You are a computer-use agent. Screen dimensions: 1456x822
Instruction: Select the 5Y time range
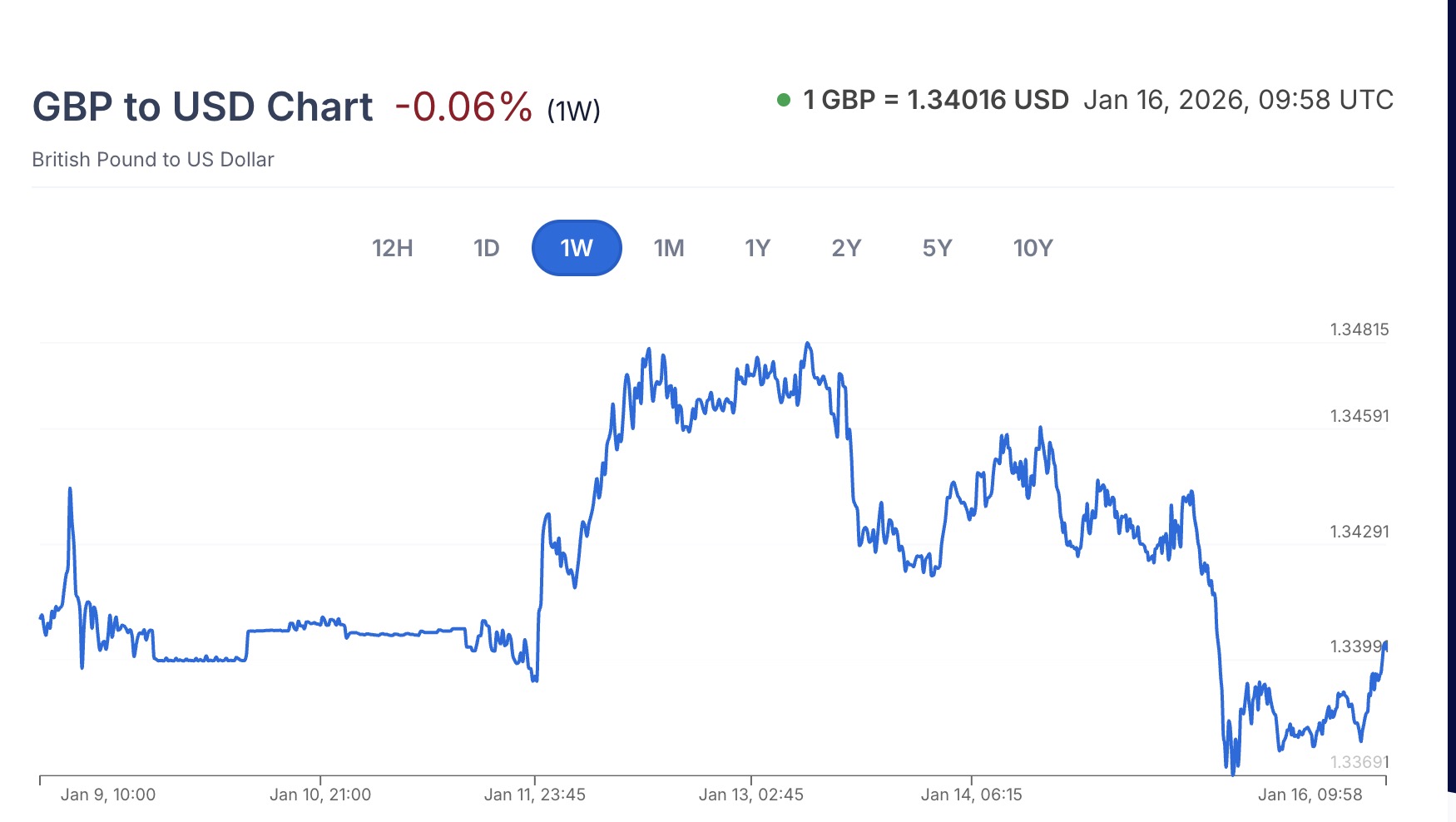[937, 248]
